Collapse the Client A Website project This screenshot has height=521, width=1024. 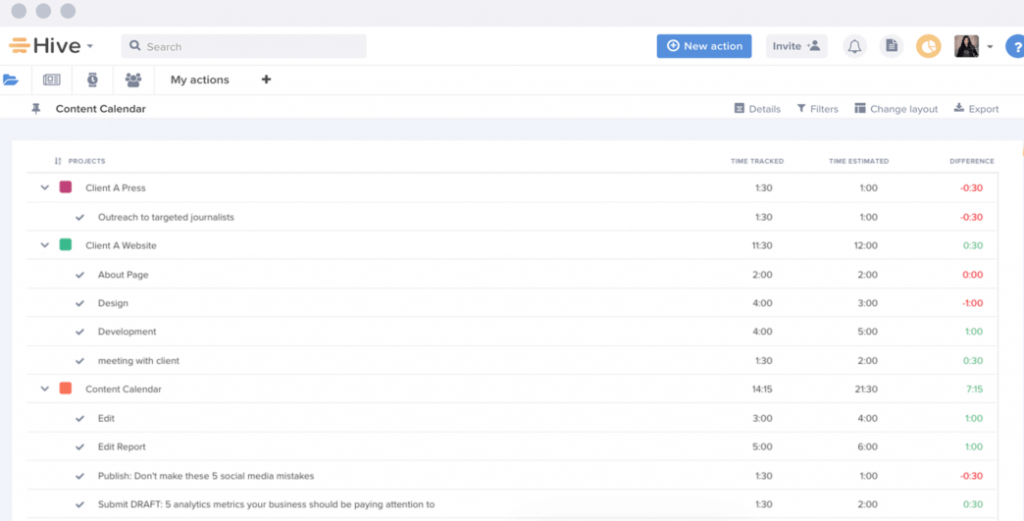[x=44, y=245]
